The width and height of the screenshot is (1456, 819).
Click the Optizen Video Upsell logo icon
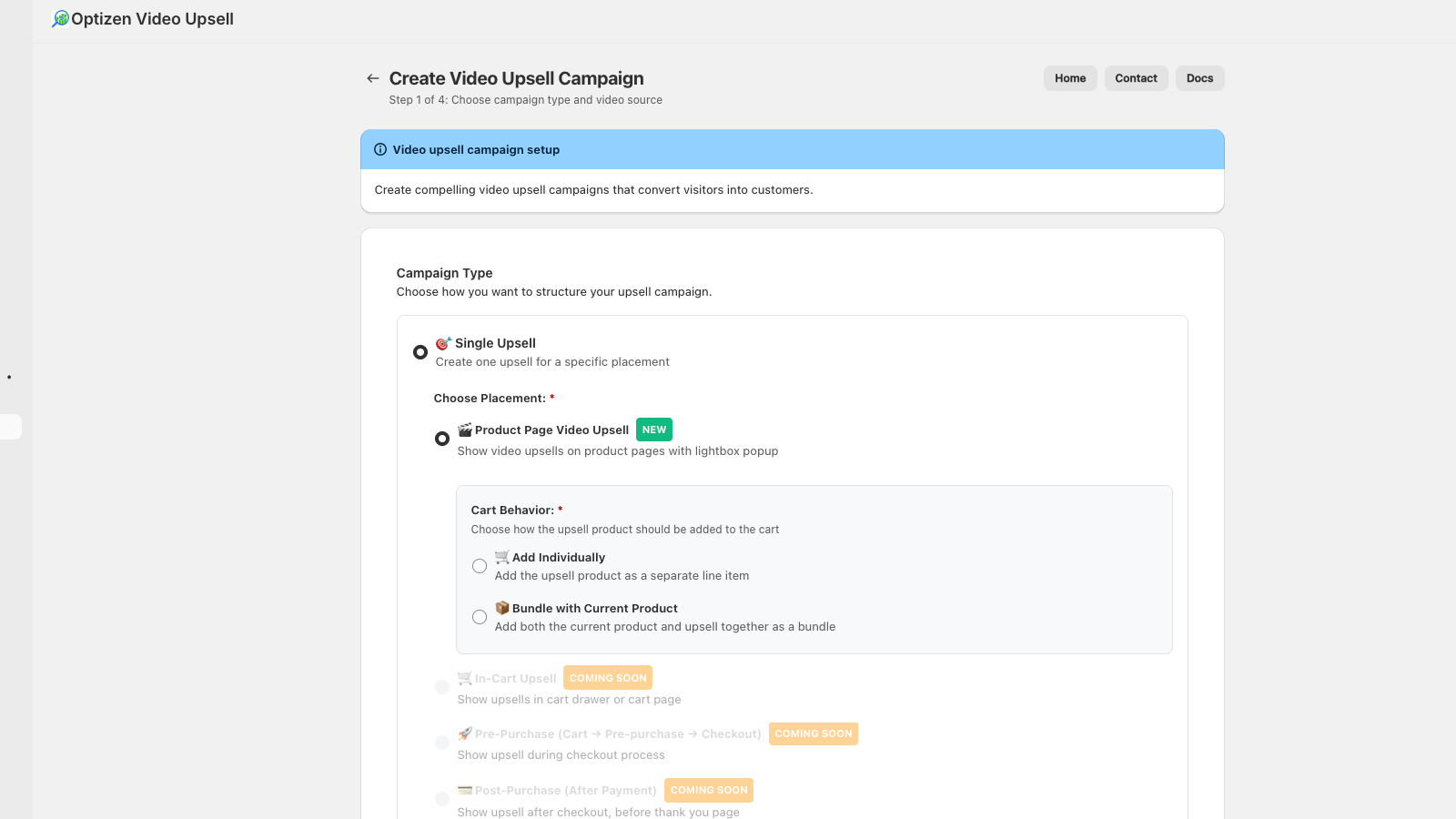click(60, 18)
